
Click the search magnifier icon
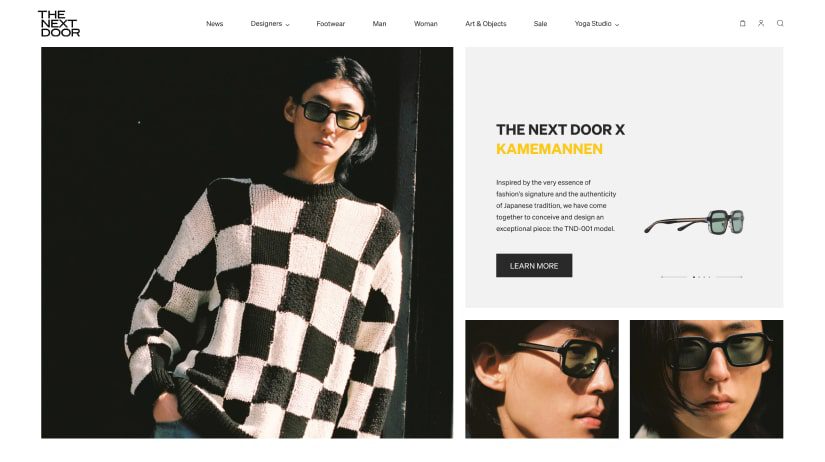pos(780,23)
